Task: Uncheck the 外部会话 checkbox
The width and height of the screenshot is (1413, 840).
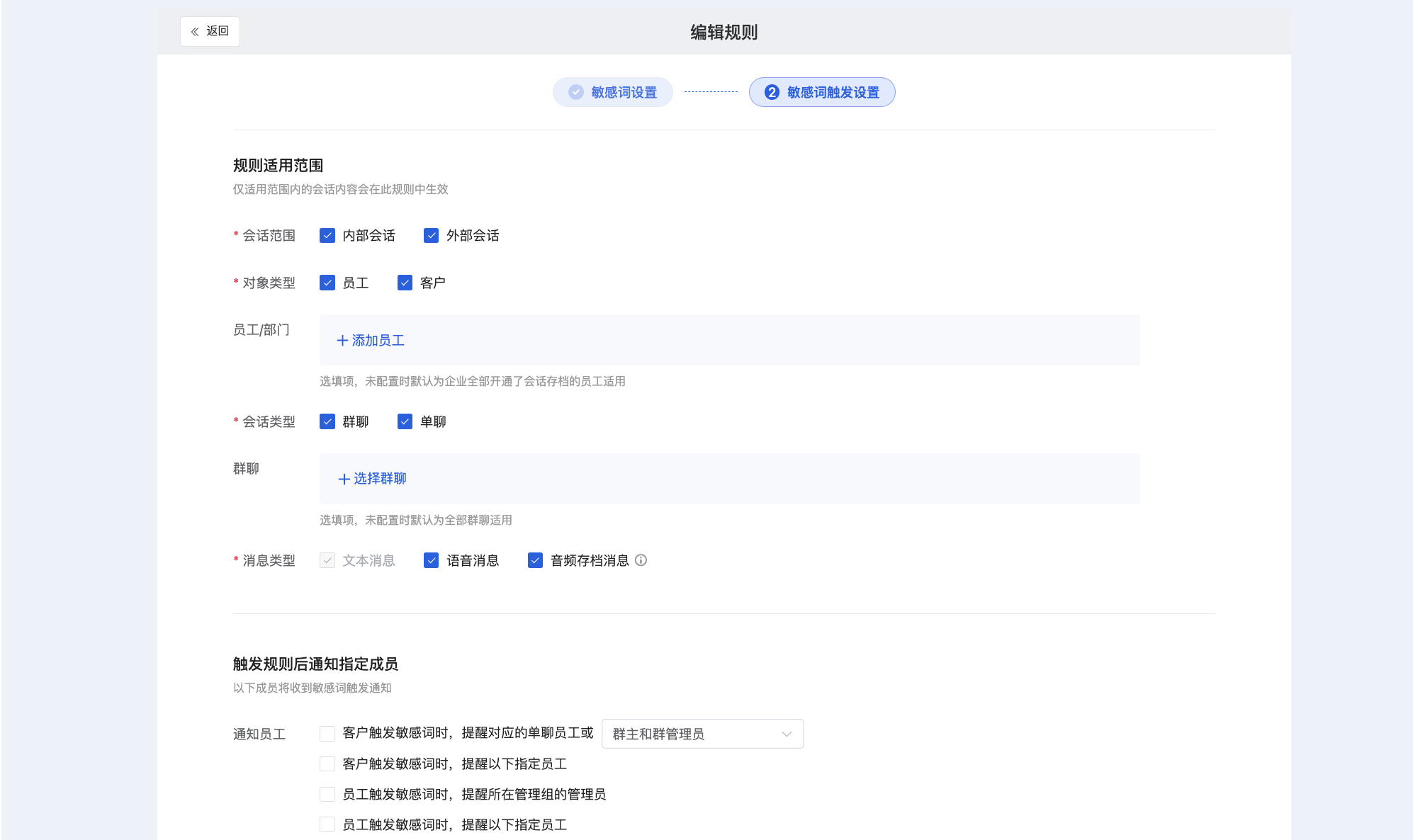Action: pos(431,235)
